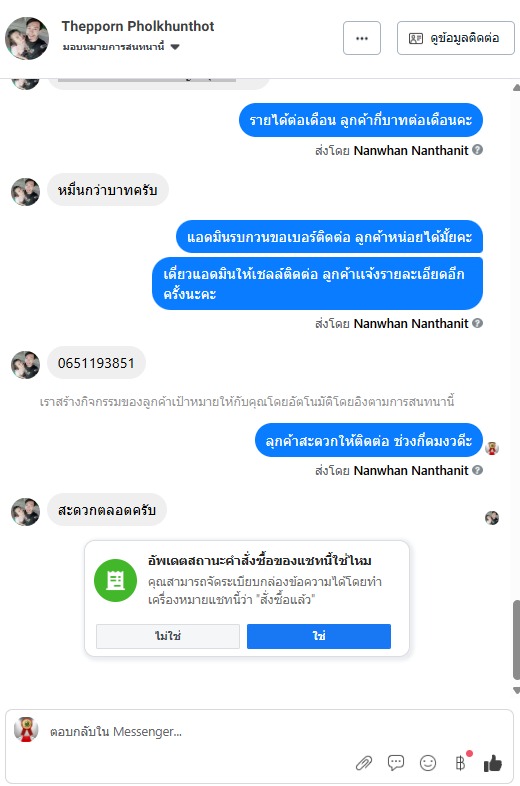Click the page avatar beside reply field
Image resolution: width=520 pixels, height=786 pixels.
click(26, 729)
